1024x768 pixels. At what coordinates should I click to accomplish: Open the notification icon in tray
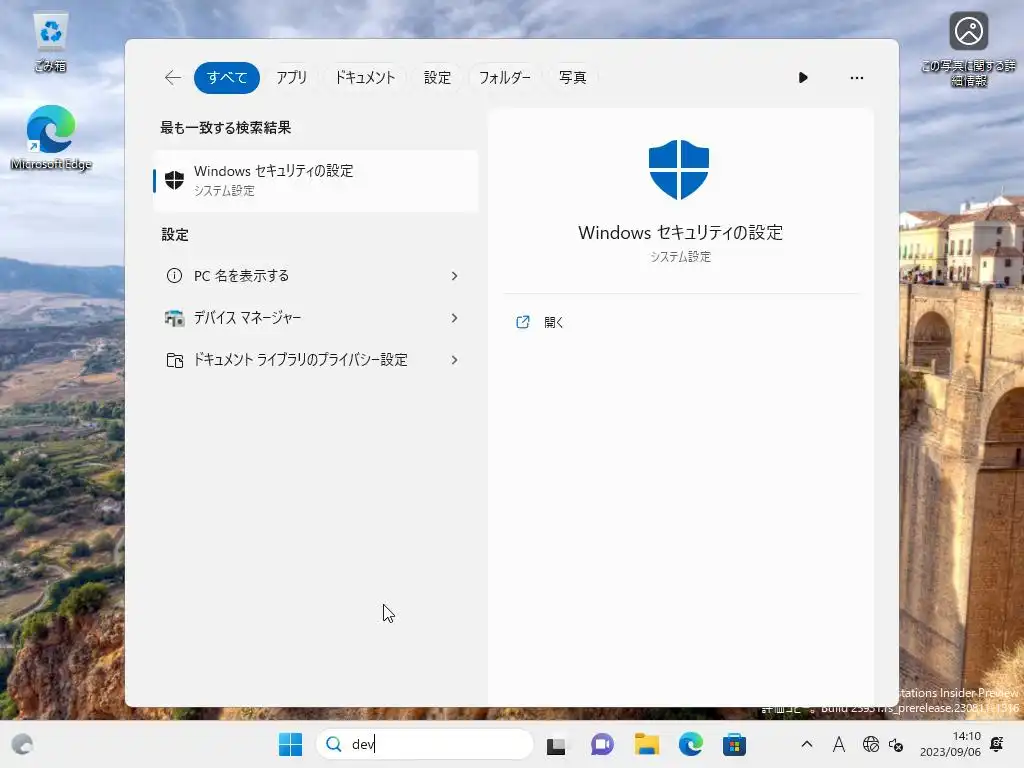tap(997, 743)
